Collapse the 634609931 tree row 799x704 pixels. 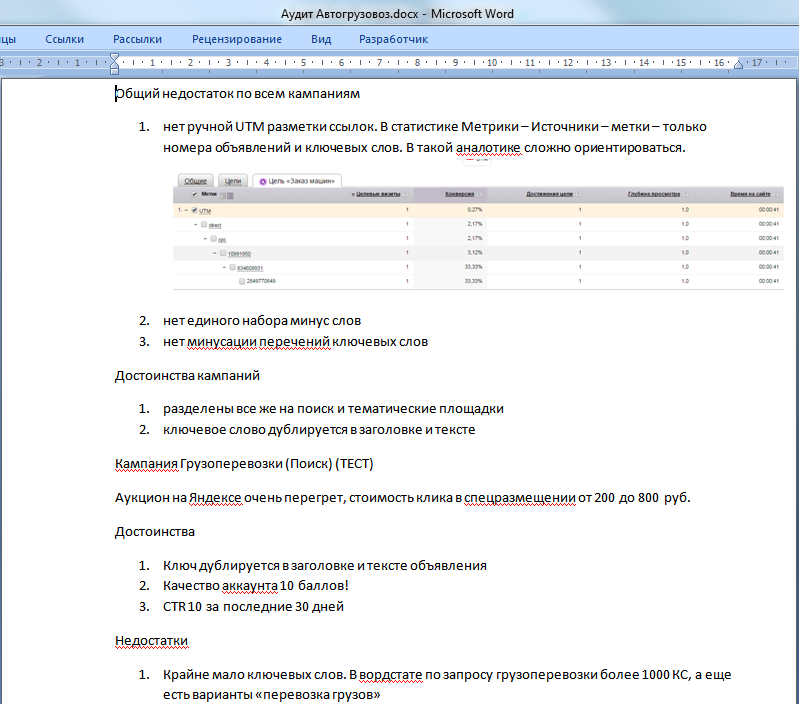[x=224, y=267]
